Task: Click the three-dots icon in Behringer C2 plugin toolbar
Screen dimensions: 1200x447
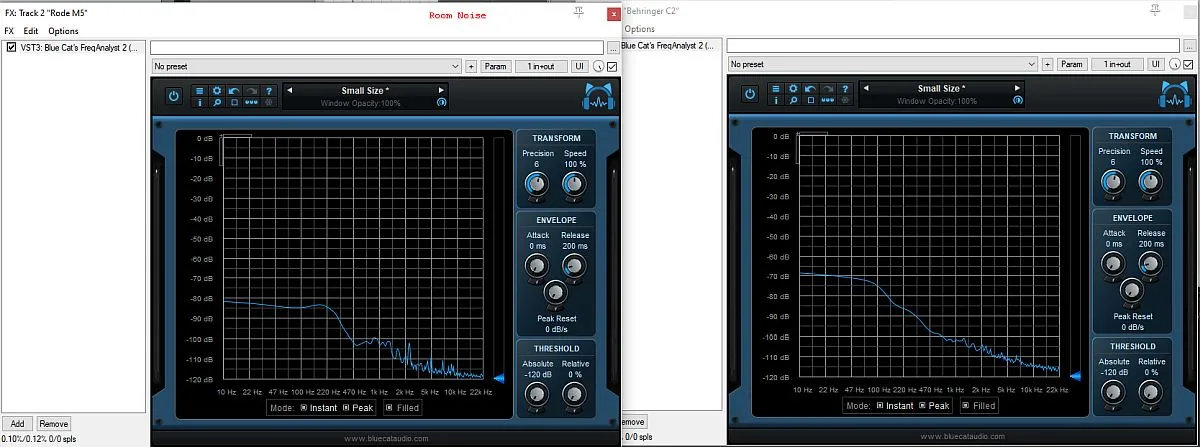Action: [828, 100]
